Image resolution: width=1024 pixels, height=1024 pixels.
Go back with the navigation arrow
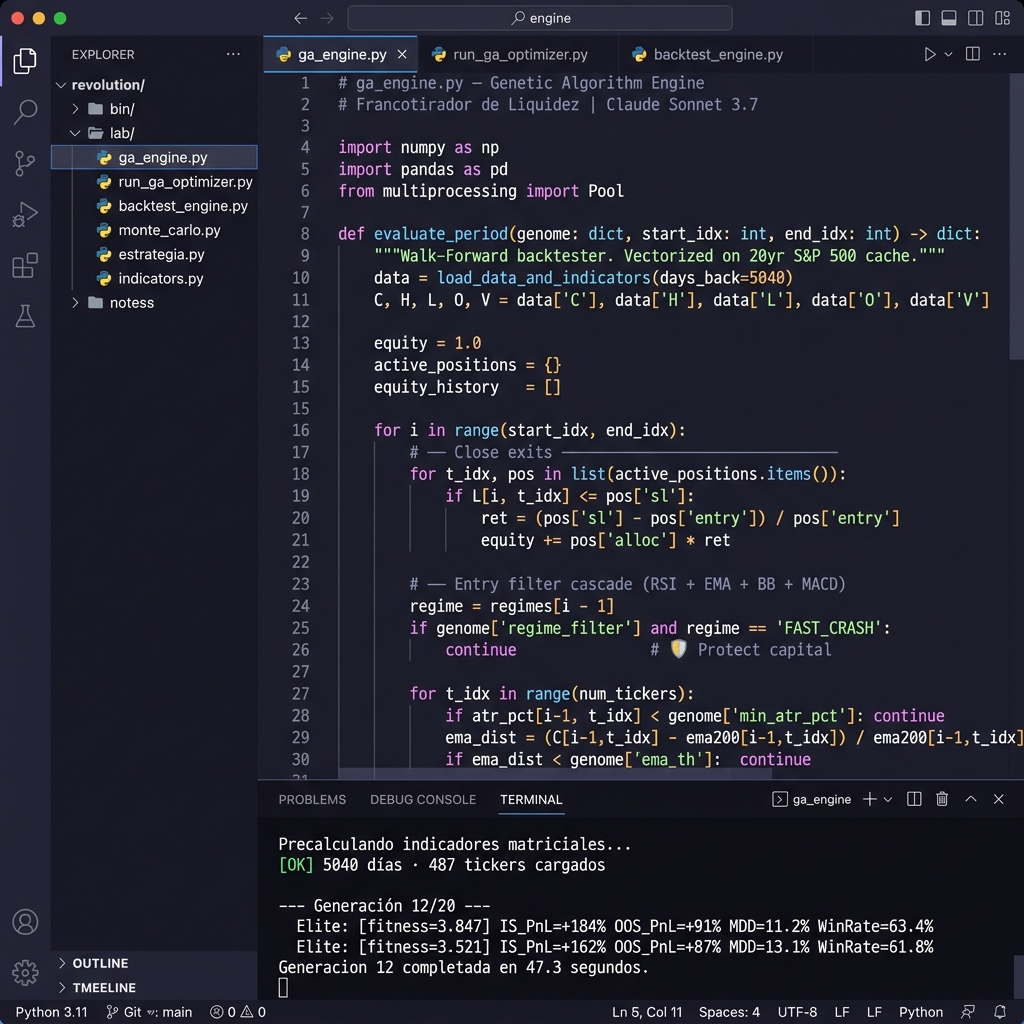(x=300, y=18)
